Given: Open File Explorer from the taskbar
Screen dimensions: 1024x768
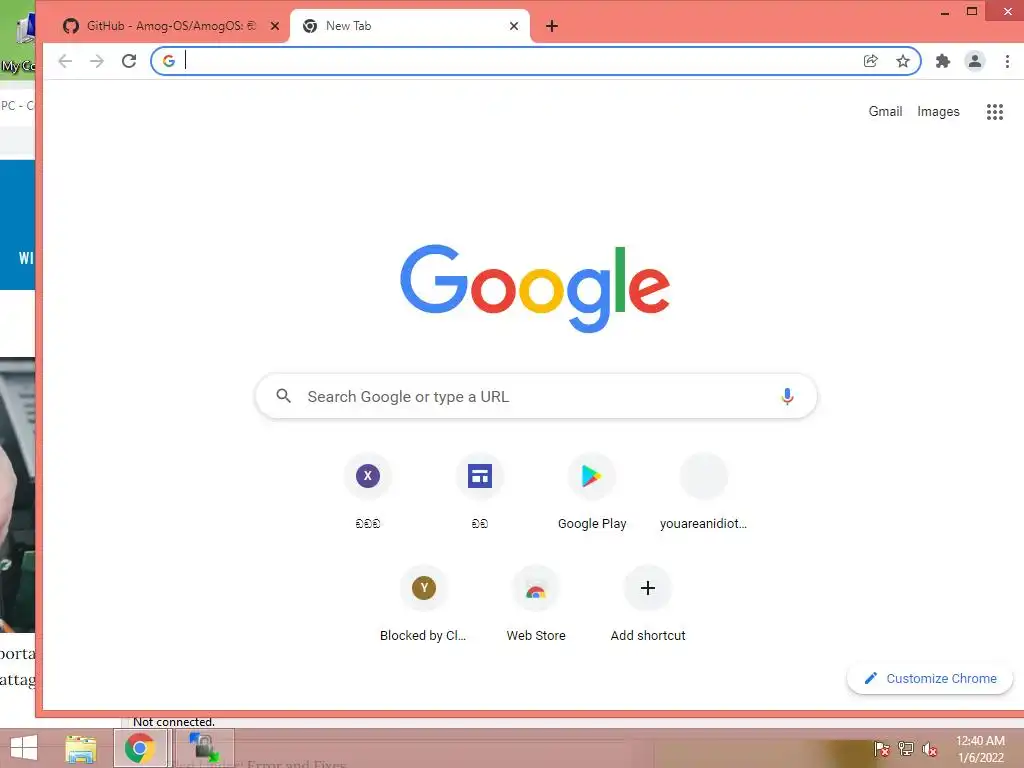Looking at the screenshot, I should (81, 748).
